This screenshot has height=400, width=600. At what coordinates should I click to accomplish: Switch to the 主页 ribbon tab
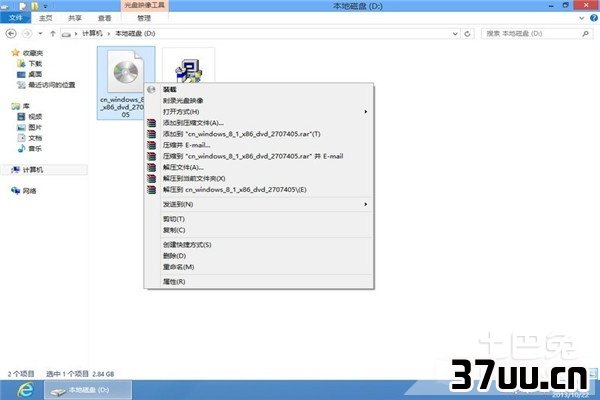tap(46, 18)
